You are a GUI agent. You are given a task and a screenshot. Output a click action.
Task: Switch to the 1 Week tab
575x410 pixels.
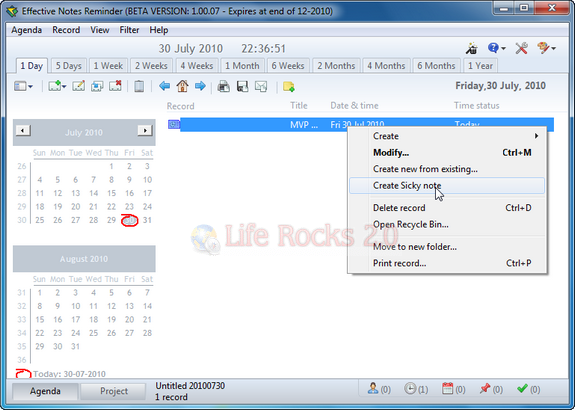pos(108,66)
